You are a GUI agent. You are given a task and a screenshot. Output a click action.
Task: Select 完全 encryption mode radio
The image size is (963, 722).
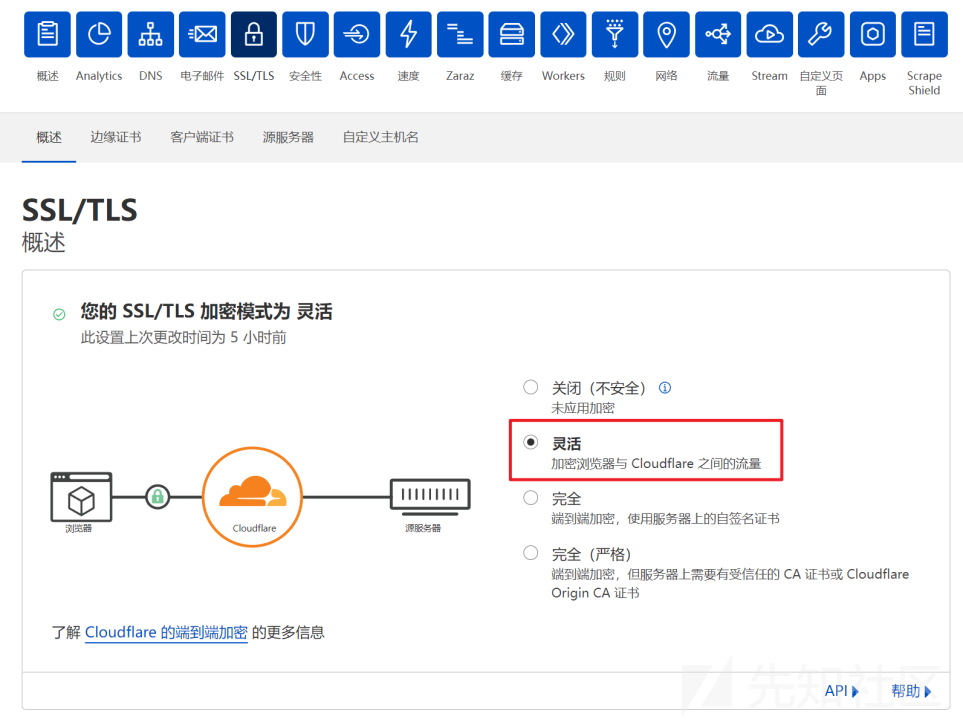531,497
